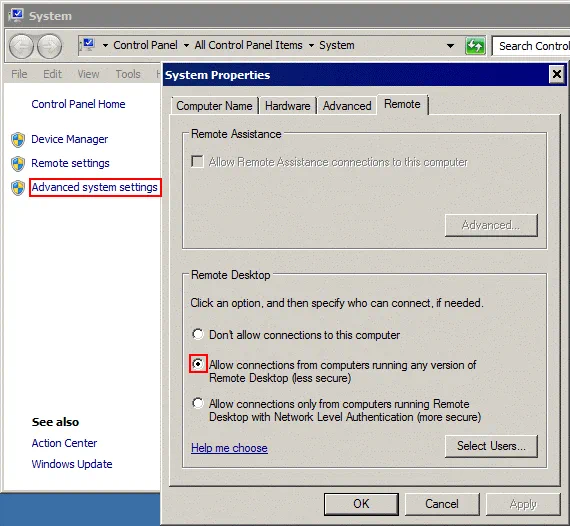Open the Help me choose link
The width and height of the screenshot is (570, 526).
pyautogui.click(x=229, y=448)
